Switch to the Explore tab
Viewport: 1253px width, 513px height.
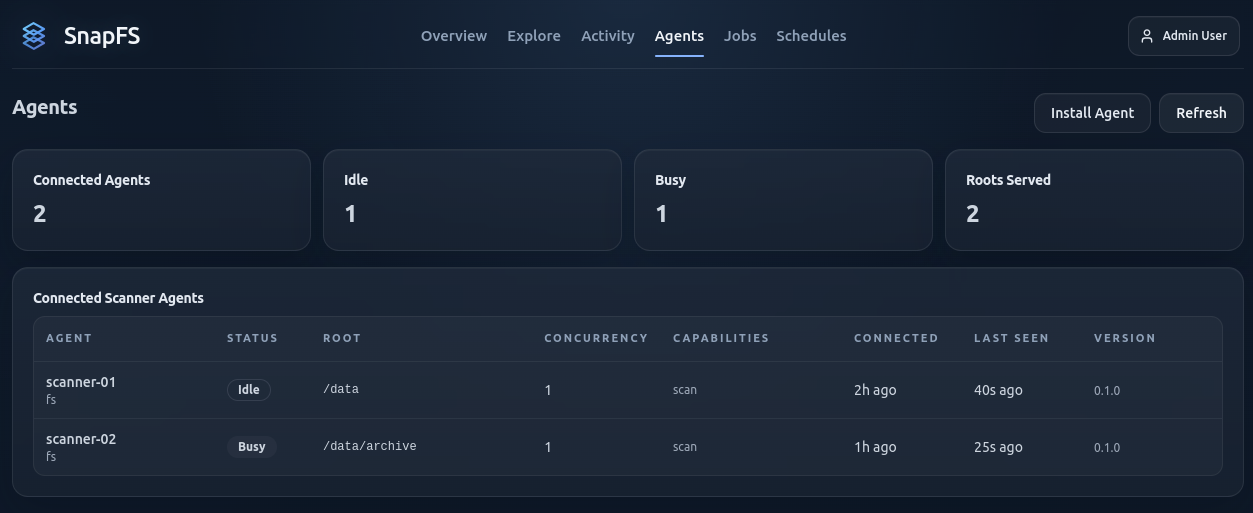click(534, 36)
